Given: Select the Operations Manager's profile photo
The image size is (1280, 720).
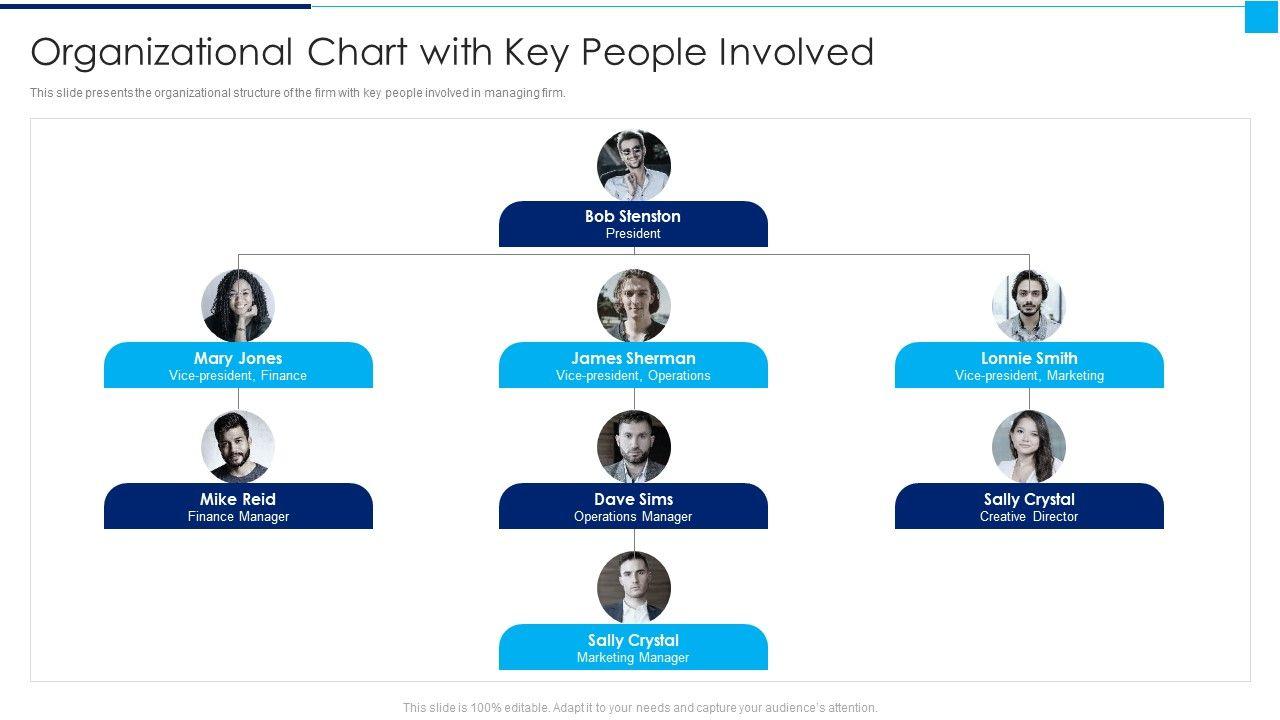Looking at the screenshot, I should coord(634,447).
